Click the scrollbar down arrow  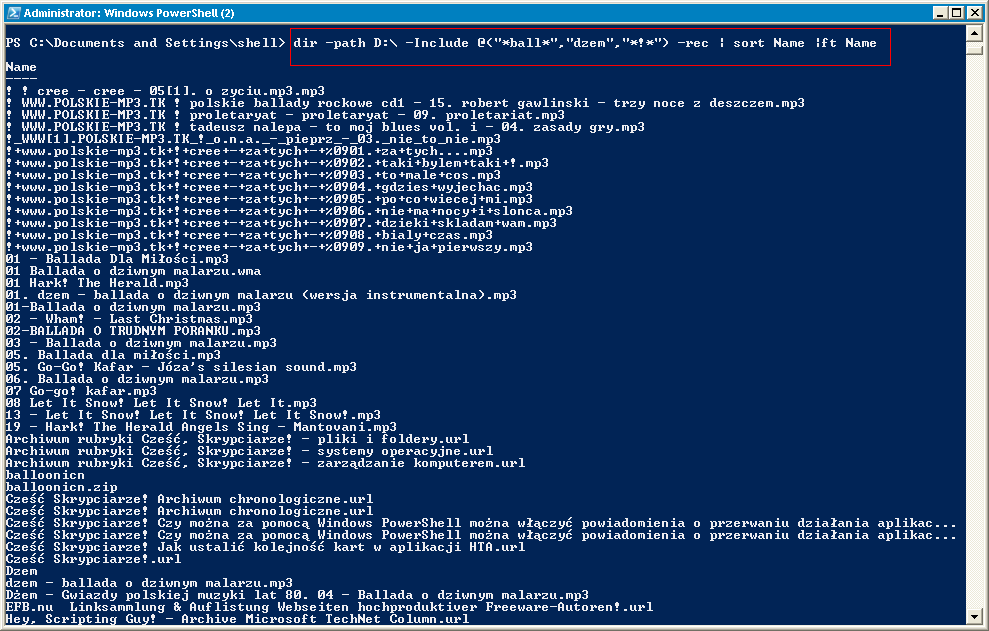point(974,616)
